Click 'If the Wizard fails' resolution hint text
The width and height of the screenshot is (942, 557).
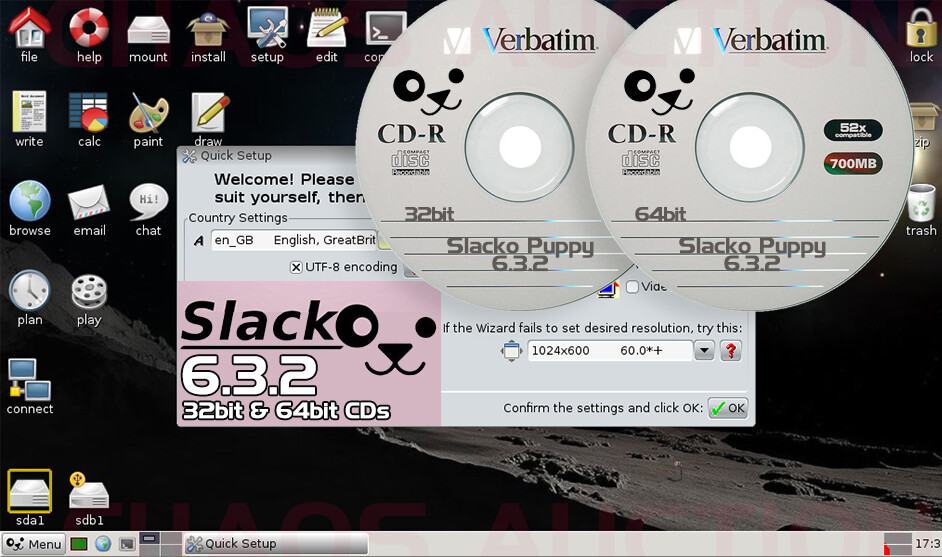pos(592,328)
